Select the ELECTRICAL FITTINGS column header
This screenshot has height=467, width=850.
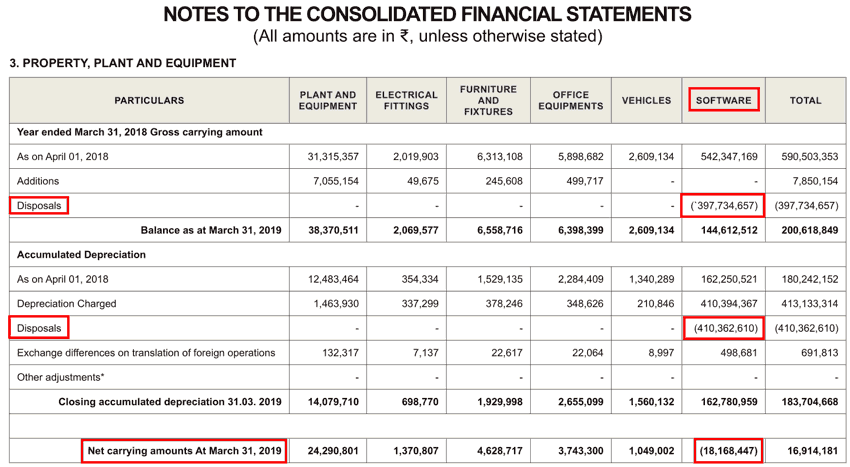tap(406, 100)
